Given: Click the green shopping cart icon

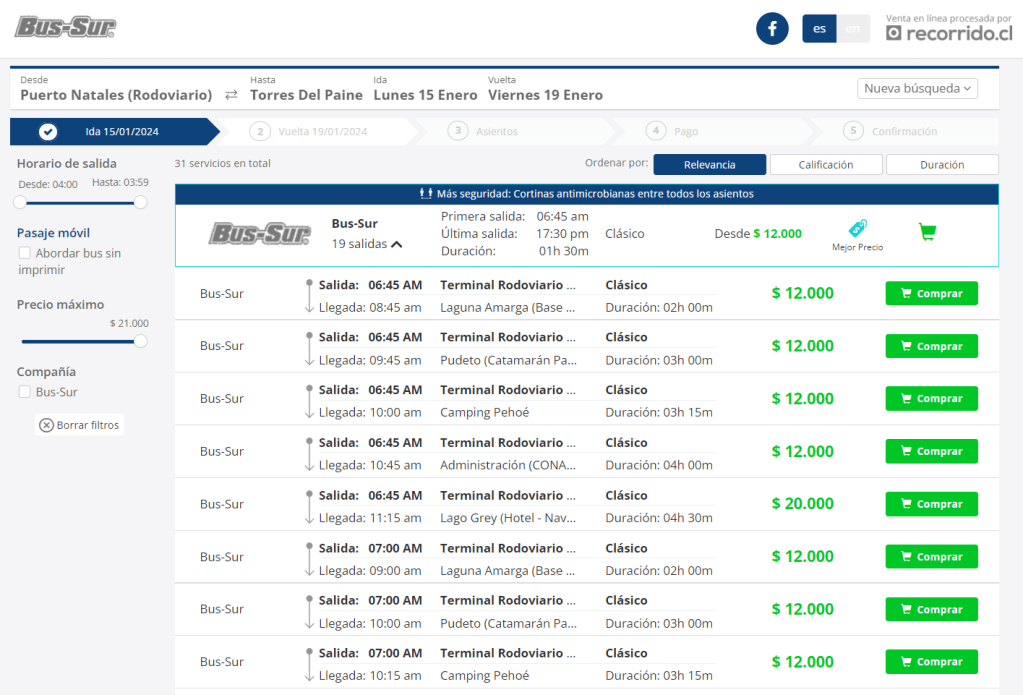Looking at the screenshot, I should 927,232.
